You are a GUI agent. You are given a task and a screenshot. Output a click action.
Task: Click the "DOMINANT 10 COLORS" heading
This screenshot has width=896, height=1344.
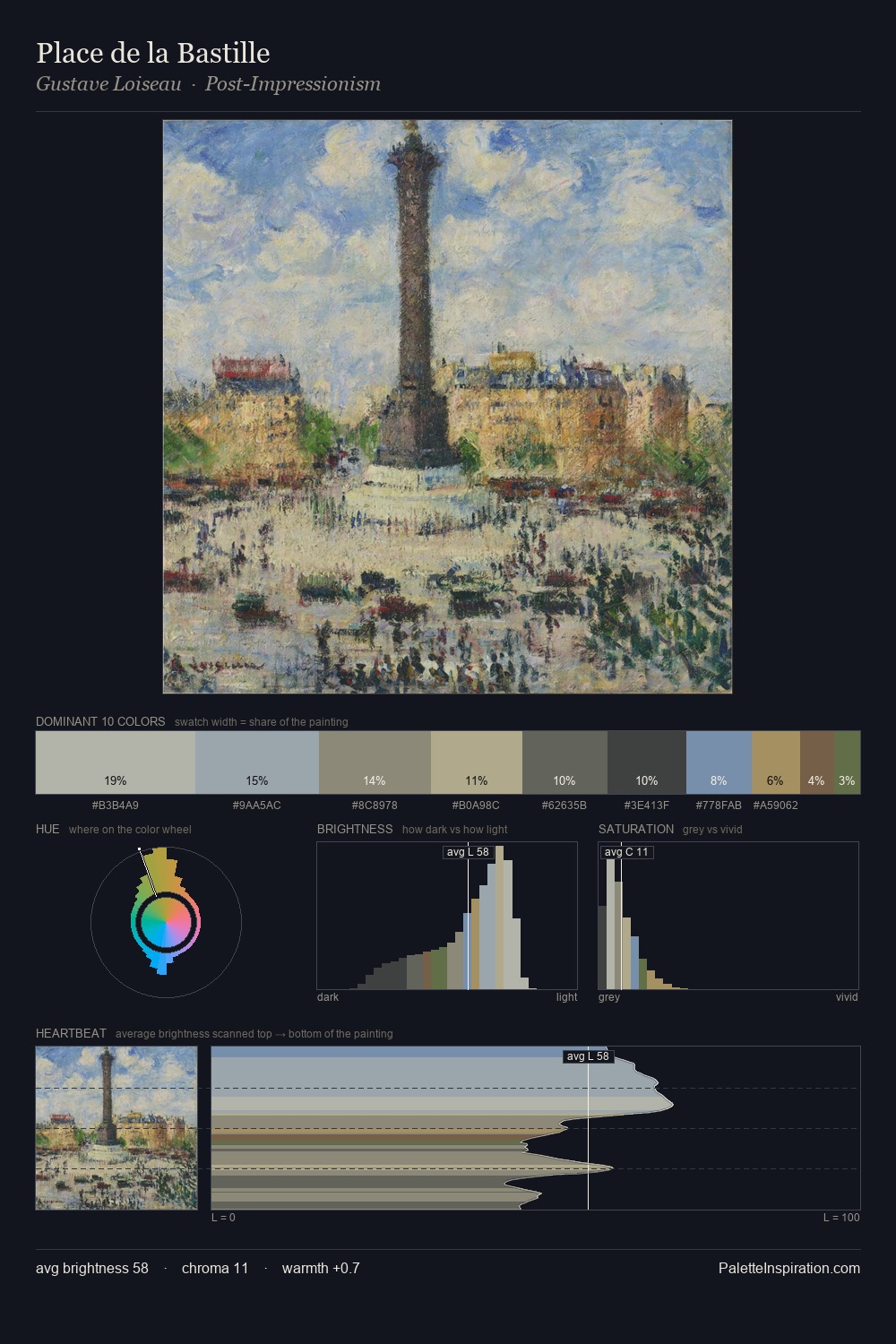tap(100, 721)
